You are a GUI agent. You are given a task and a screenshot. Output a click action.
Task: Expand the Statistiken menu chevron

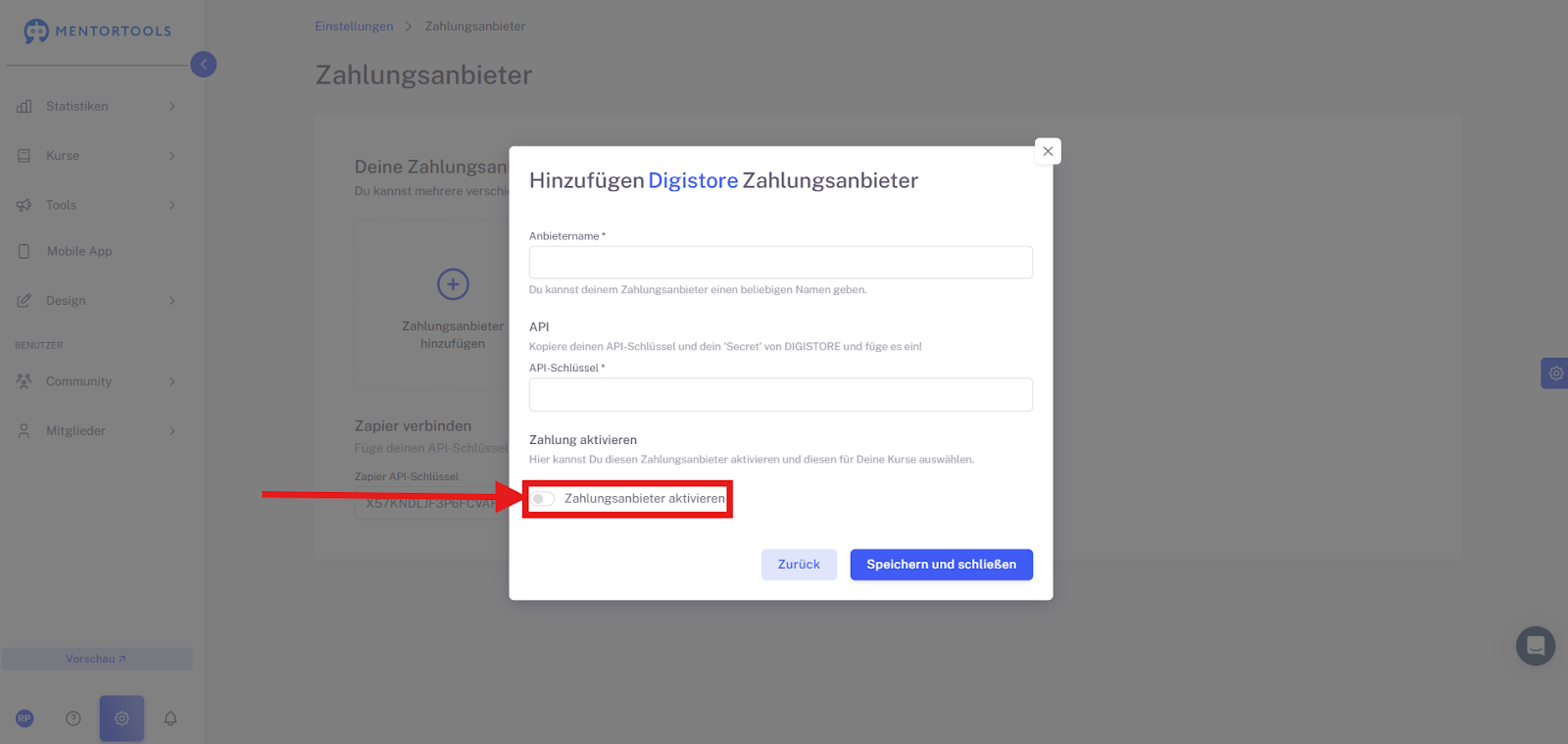(172, 107)
